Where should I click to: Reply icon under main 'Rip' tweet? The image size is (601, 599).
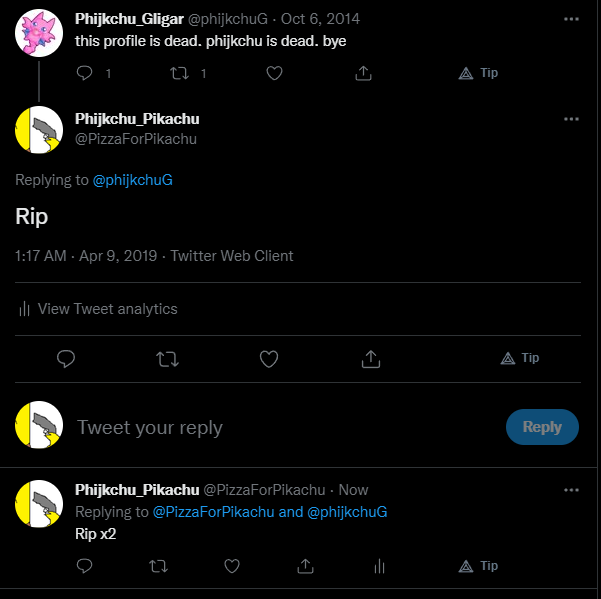66,359
